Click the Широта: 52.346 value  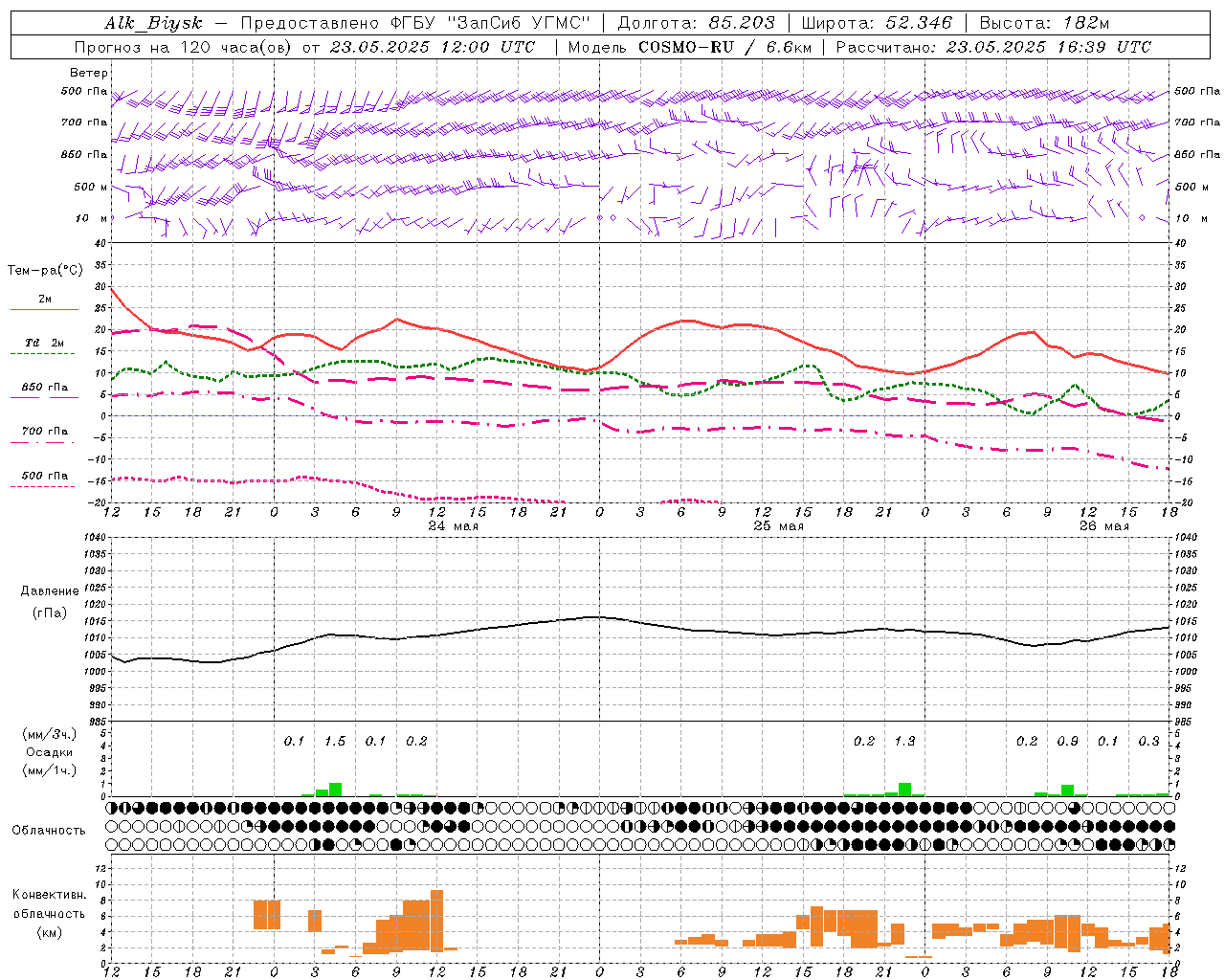click(877, 23)
